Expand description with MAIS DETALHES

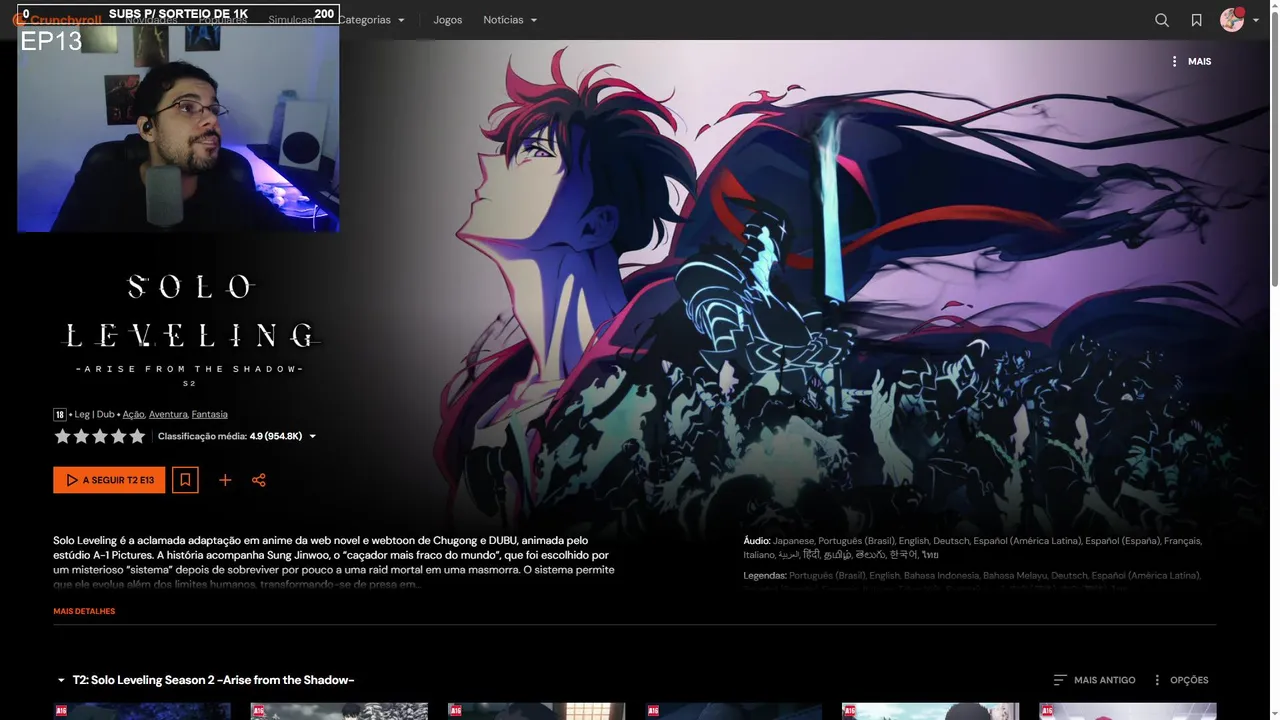point(84,611)
